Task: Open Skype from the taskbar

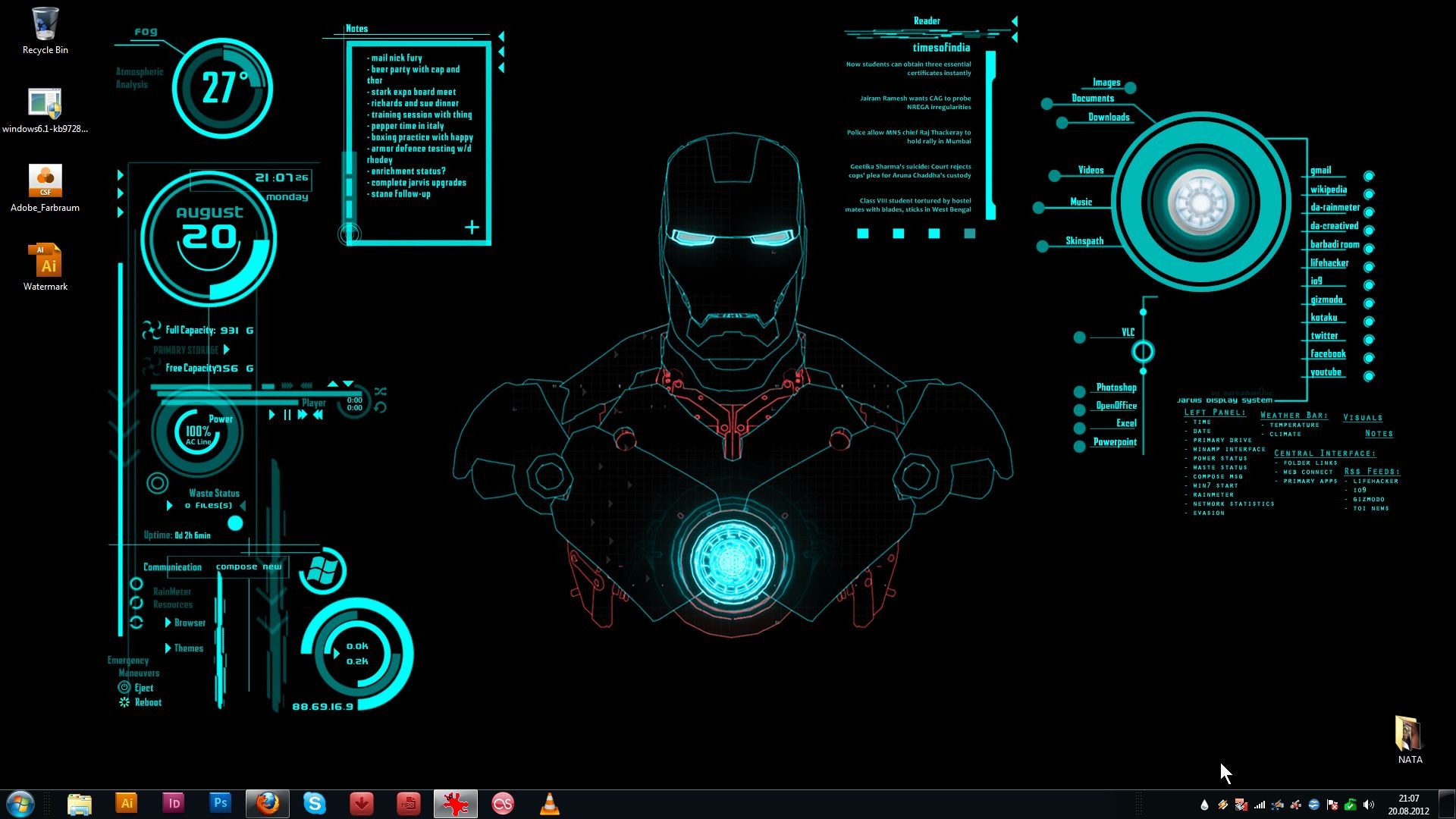Action: click(315, 803)
